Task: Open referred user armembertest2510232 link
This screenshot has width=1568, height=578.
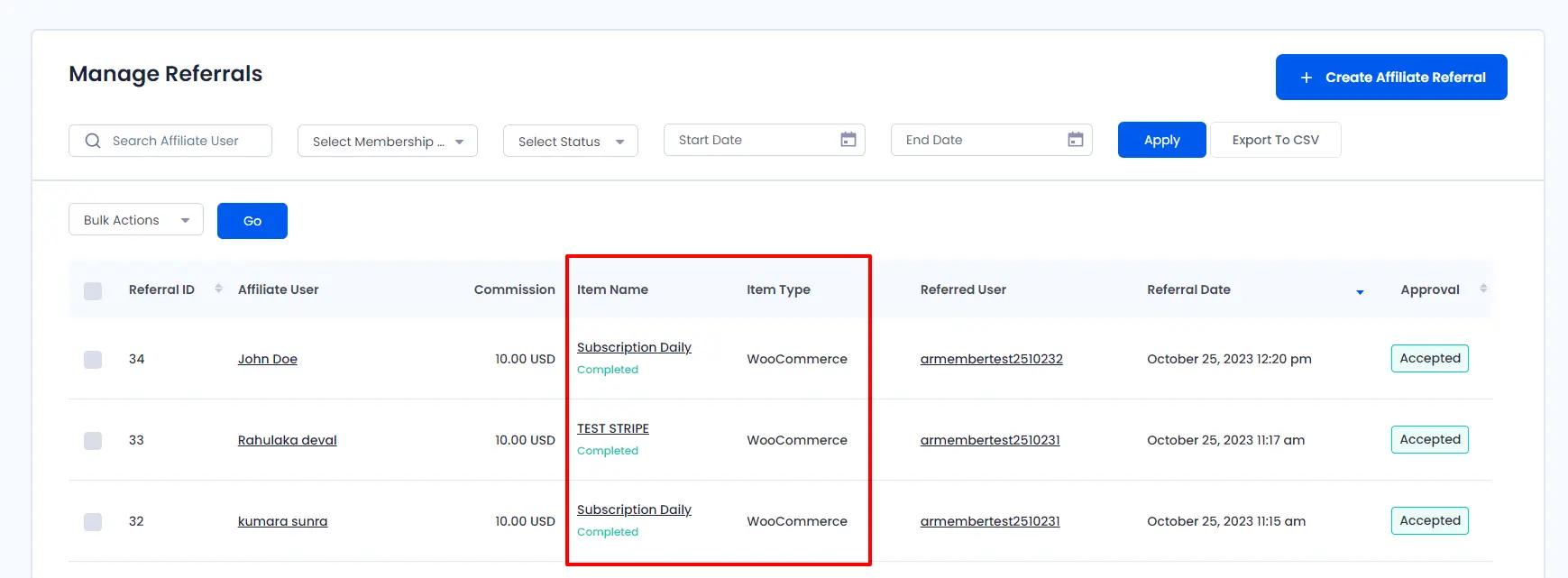Action: [x=991, y=359]
